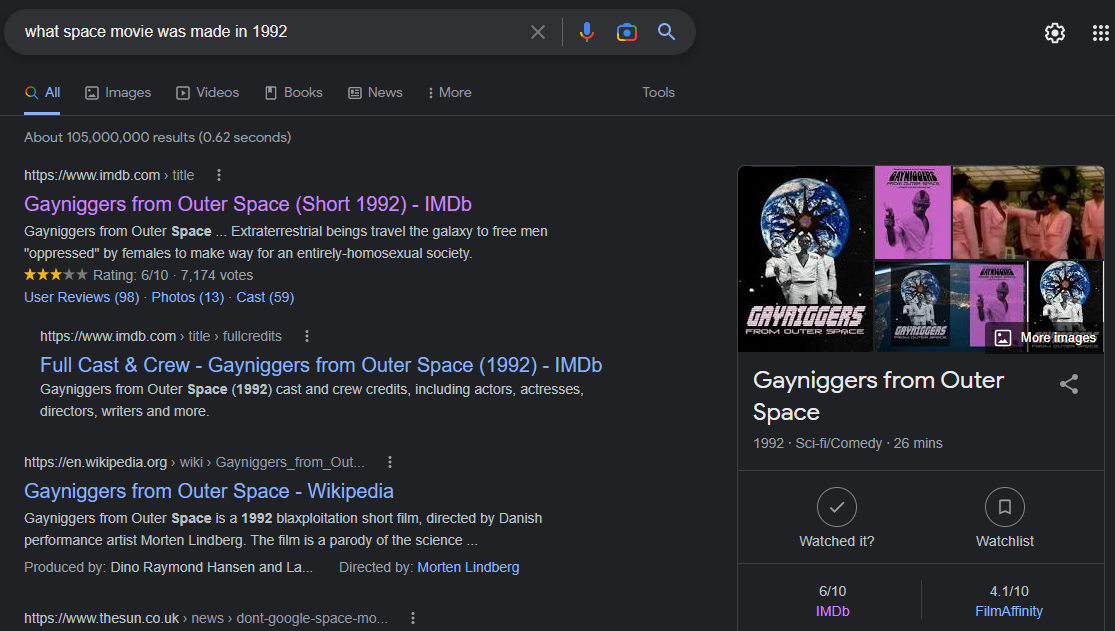The width and height of the screenshot is (1115, 631).
Task: Follow the Morten Lindberg director link
Action: click(468, 567)
